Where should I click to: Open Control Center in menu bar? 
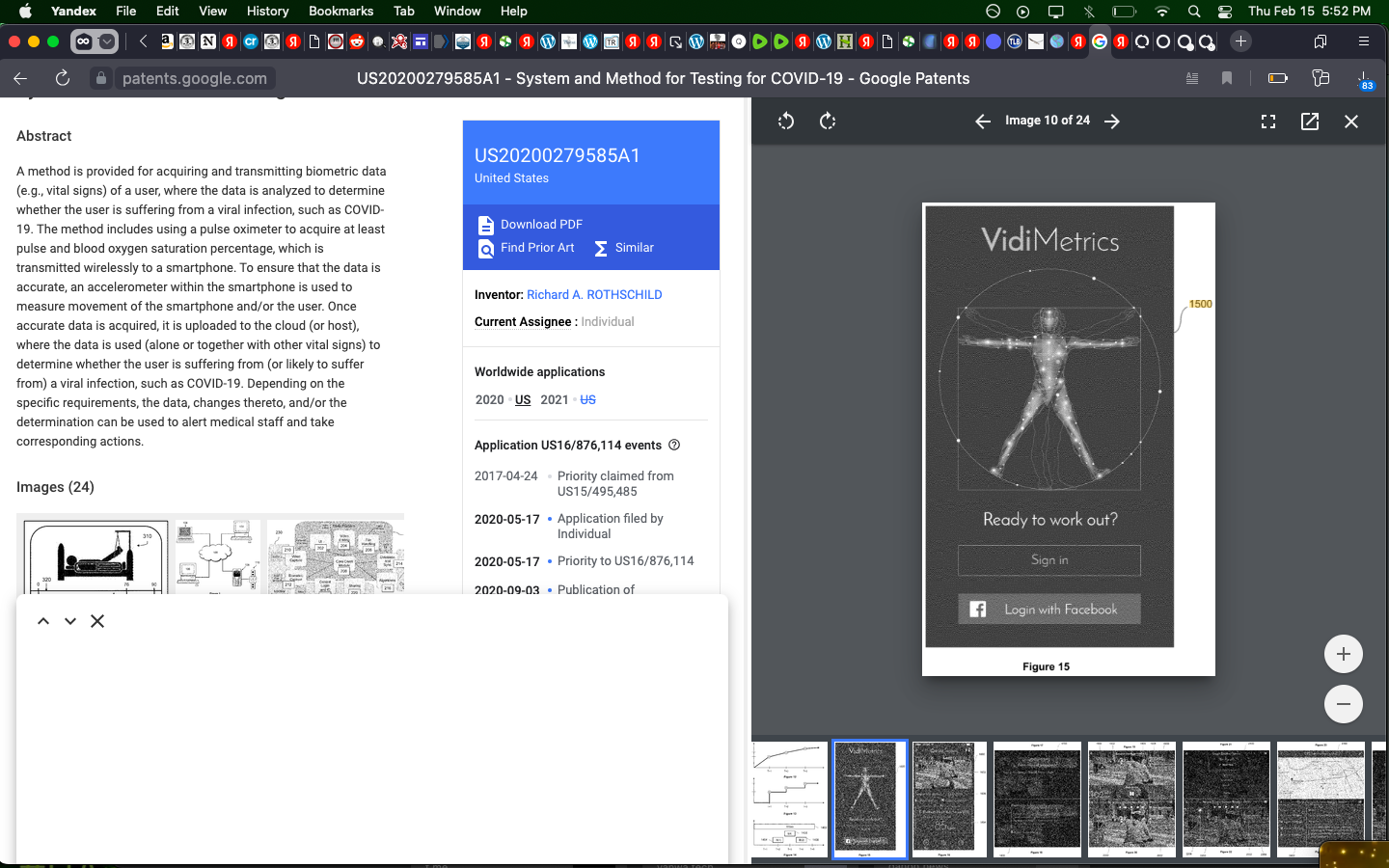pyautogui.click(x=1225, y=12)
